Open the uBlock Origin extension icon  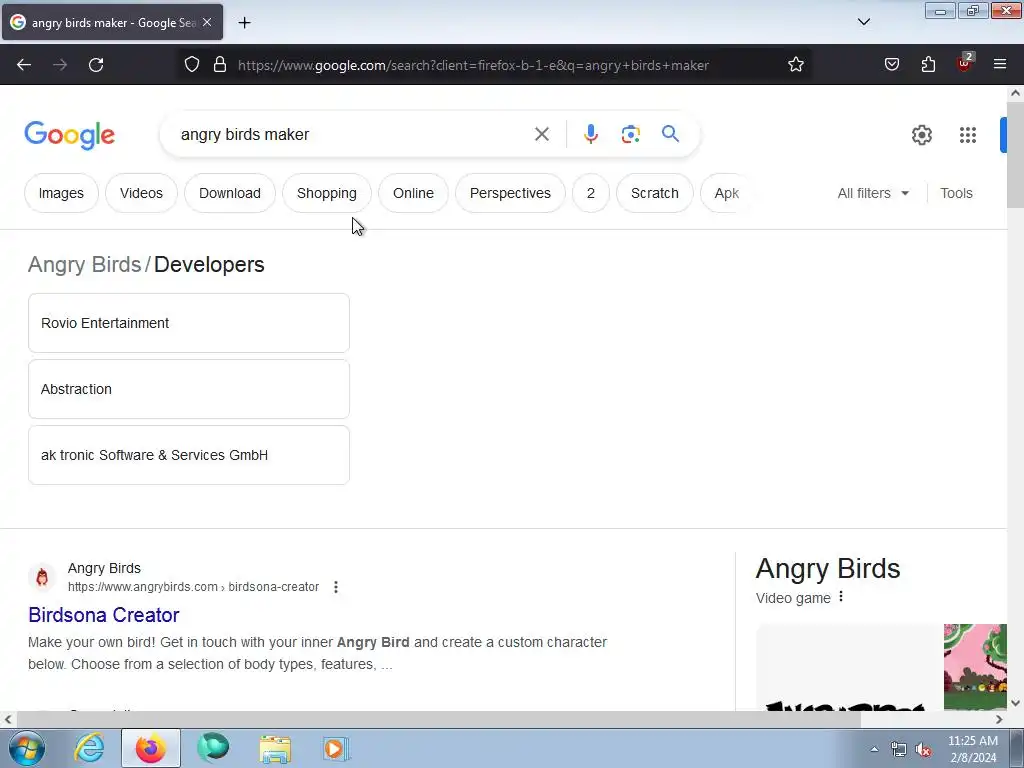tap(964, 63)
